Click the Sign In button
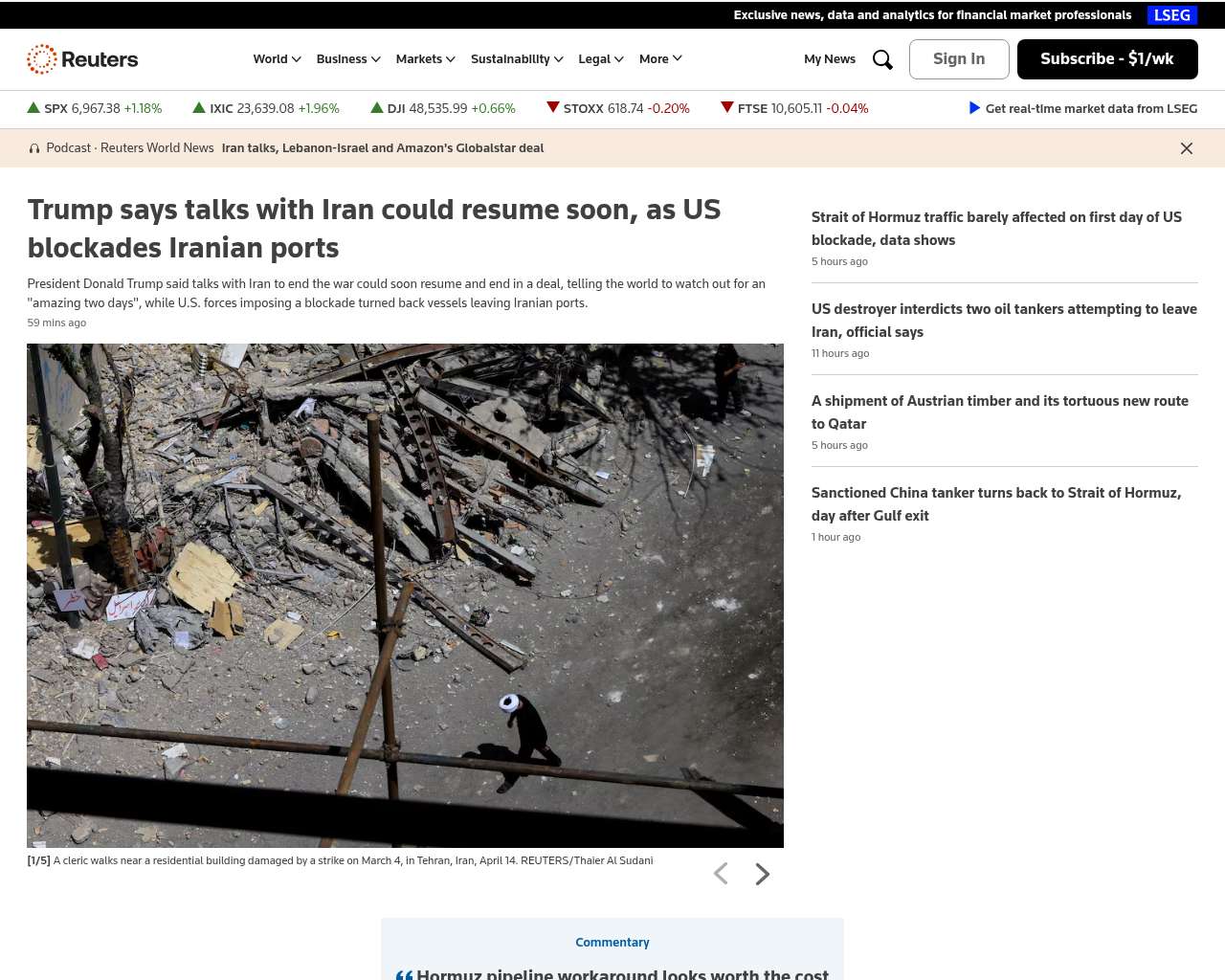Screen dimensions: 1225x980 [959, 59]
